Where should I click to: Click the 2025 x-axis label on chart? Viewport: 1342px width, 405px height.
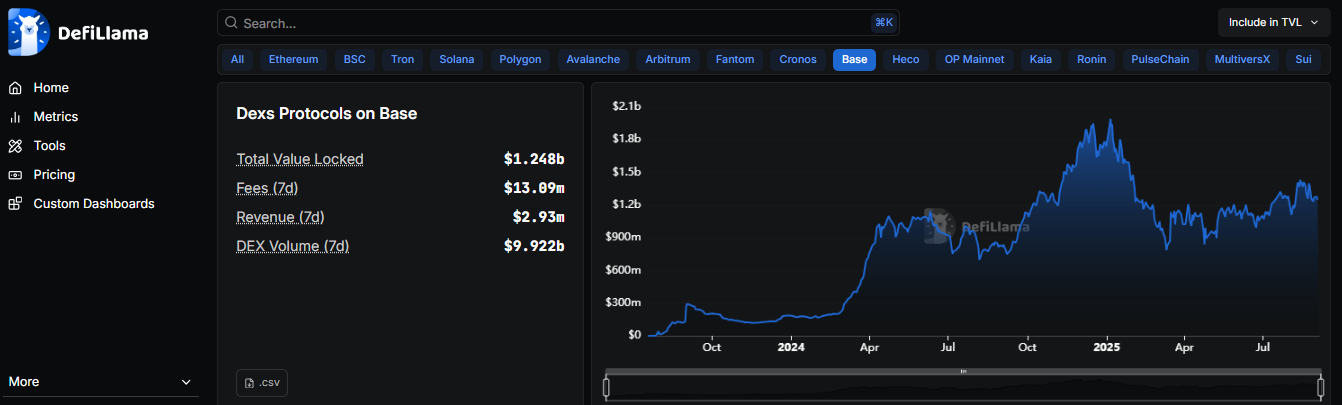(x=1107, y=348)
